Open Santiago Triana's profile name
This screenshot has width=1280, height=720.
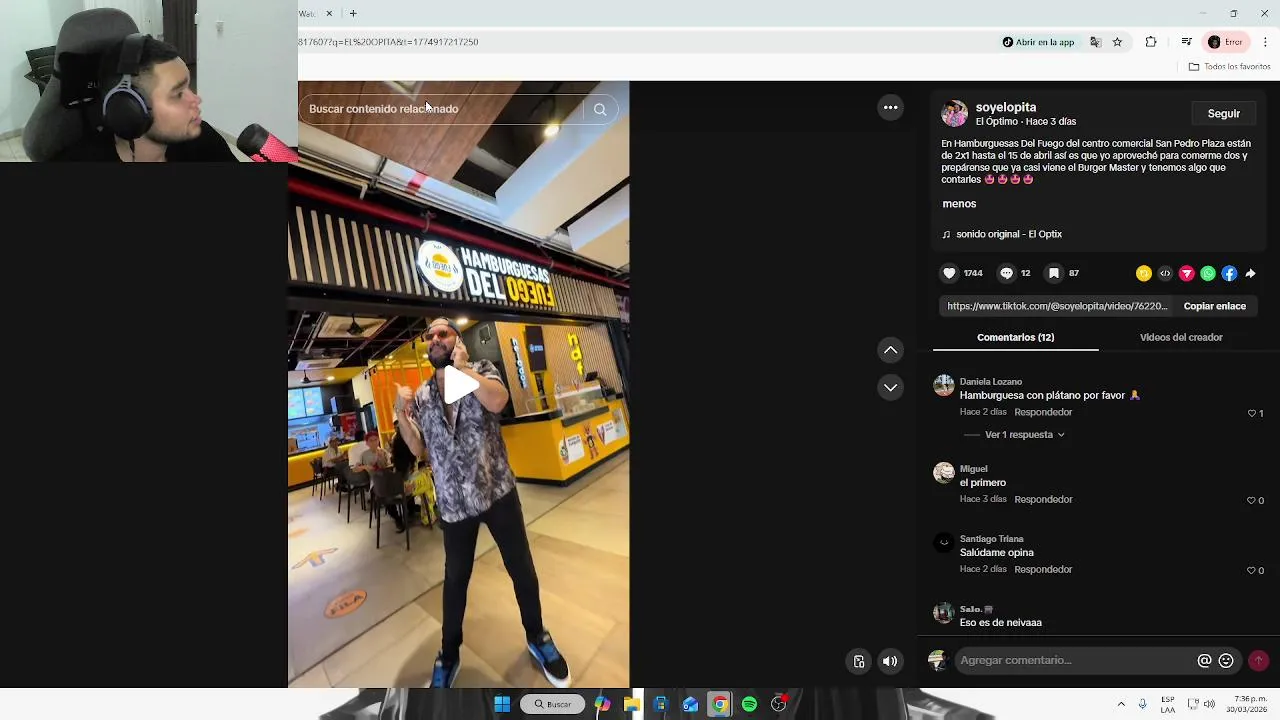[x=991, y=539]
